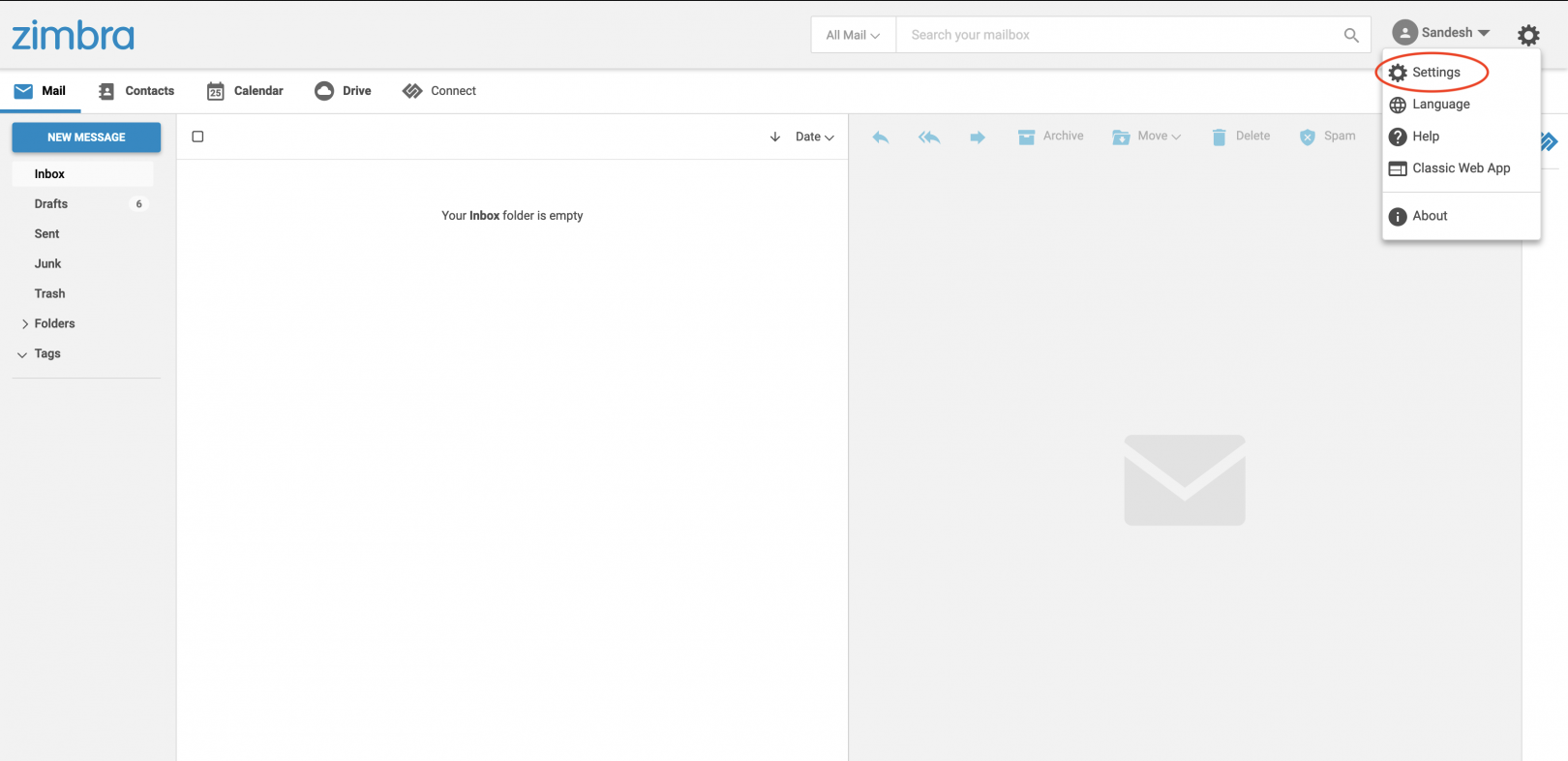Click the Zimbra logo
The width and height of the screenshot is (1568, 761).
click(x=73, y=35)
